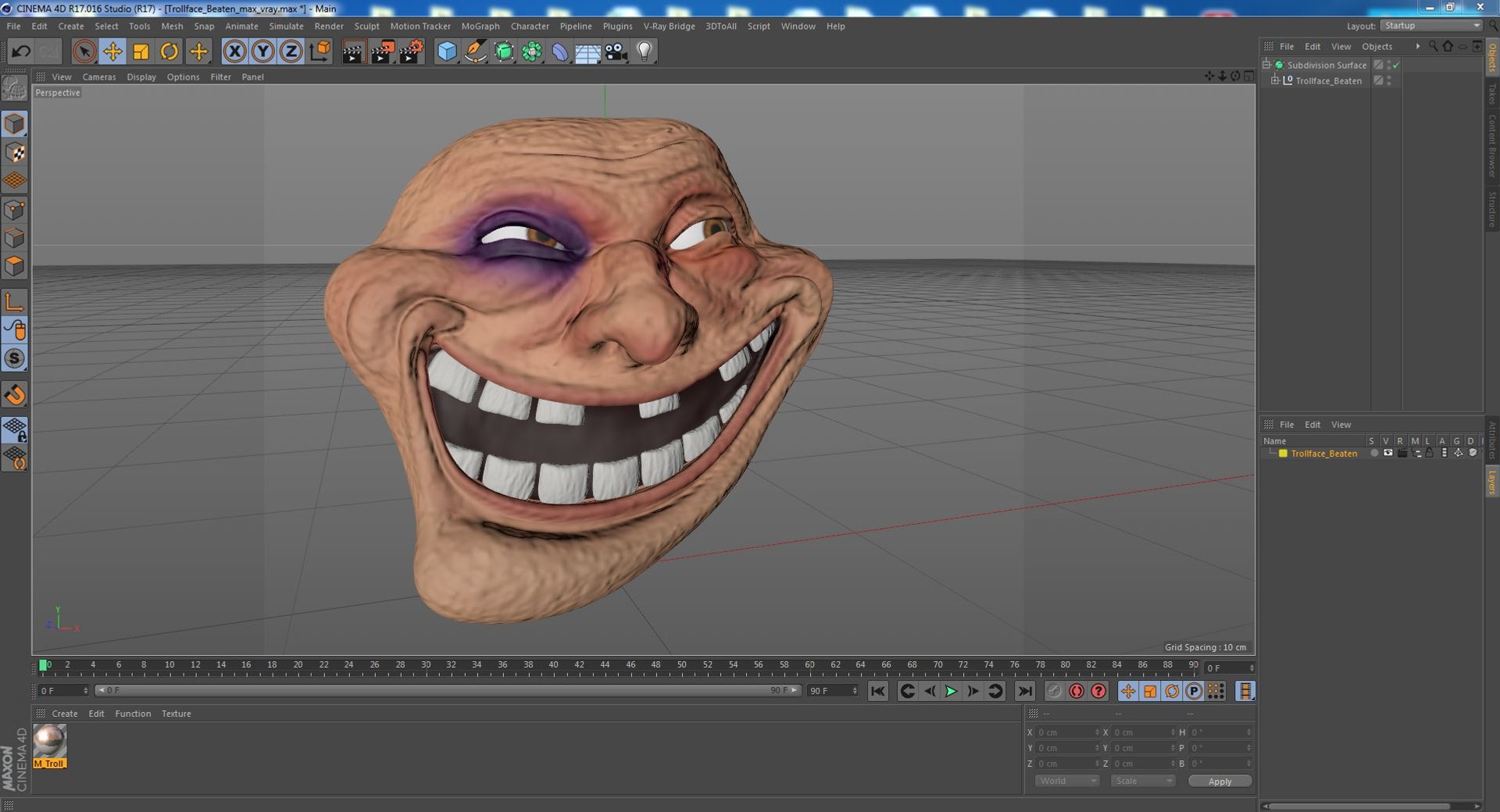
Task: Select the M_Troll material thumbnail
Action: click(x=50, y=746)
